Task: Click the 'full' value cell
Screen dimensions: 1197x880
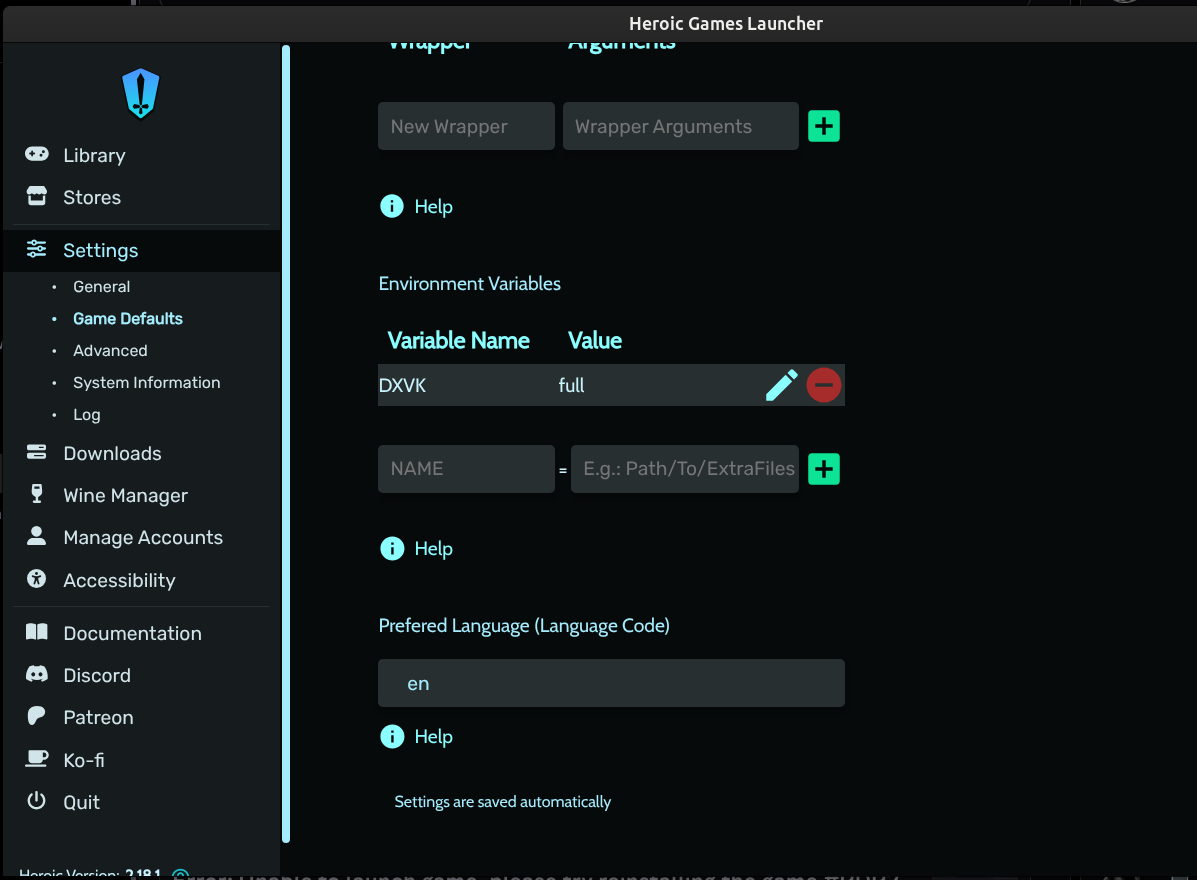Action: click(x=571, y=385)
